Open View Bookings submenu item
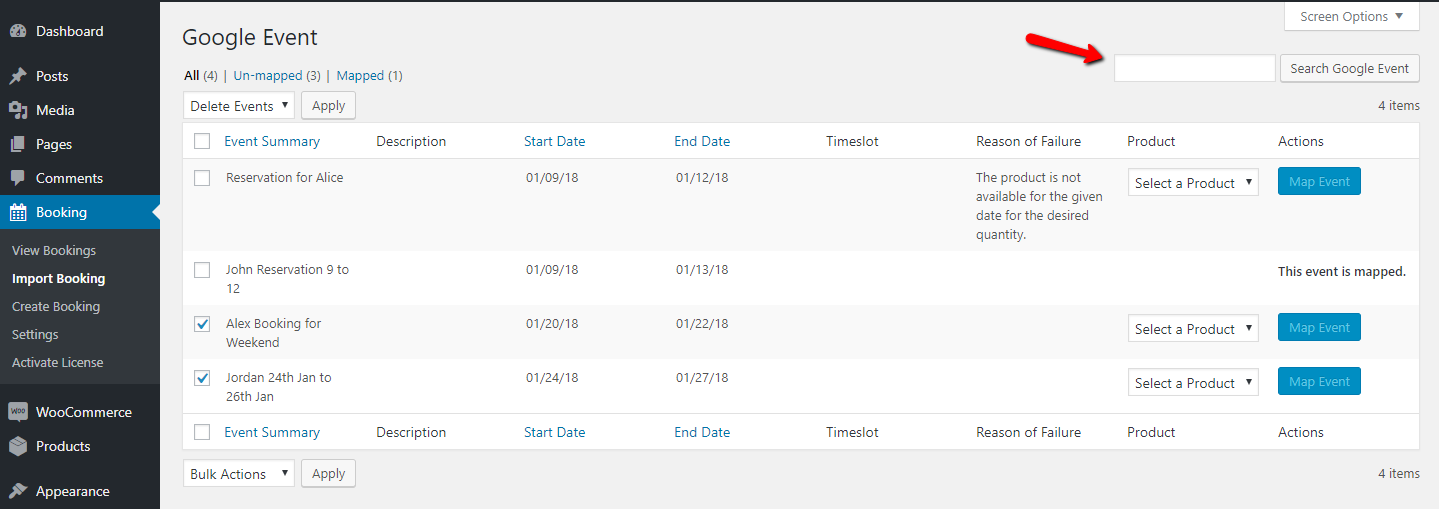The image size is (1439, 509). pyautogui.click(x=54, y=250)
